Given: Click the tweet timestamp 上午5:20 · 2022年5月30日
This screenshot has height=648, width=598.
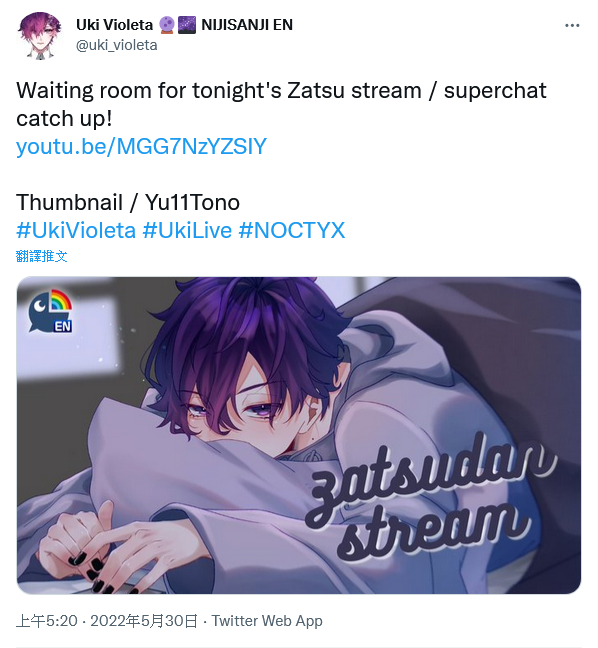Looking at the screenshot, I should [x=107, y=620].
